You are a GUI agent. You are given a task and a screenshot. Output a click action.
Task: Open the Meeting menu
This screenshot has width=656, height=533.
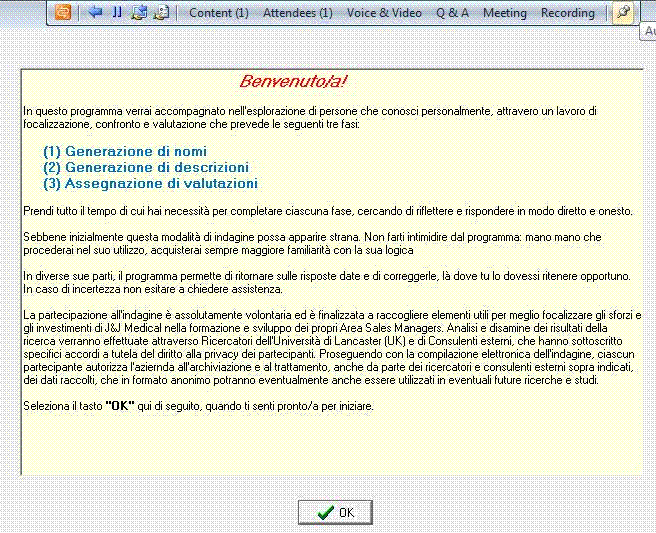point(505,13)
